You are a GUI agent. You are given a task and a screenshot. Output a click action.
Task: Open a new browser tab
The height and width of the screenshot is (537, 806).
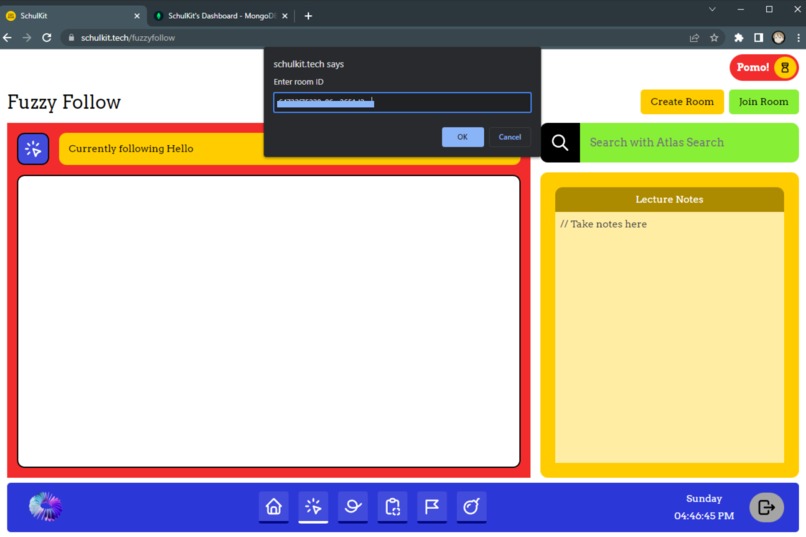click(308, 16)
